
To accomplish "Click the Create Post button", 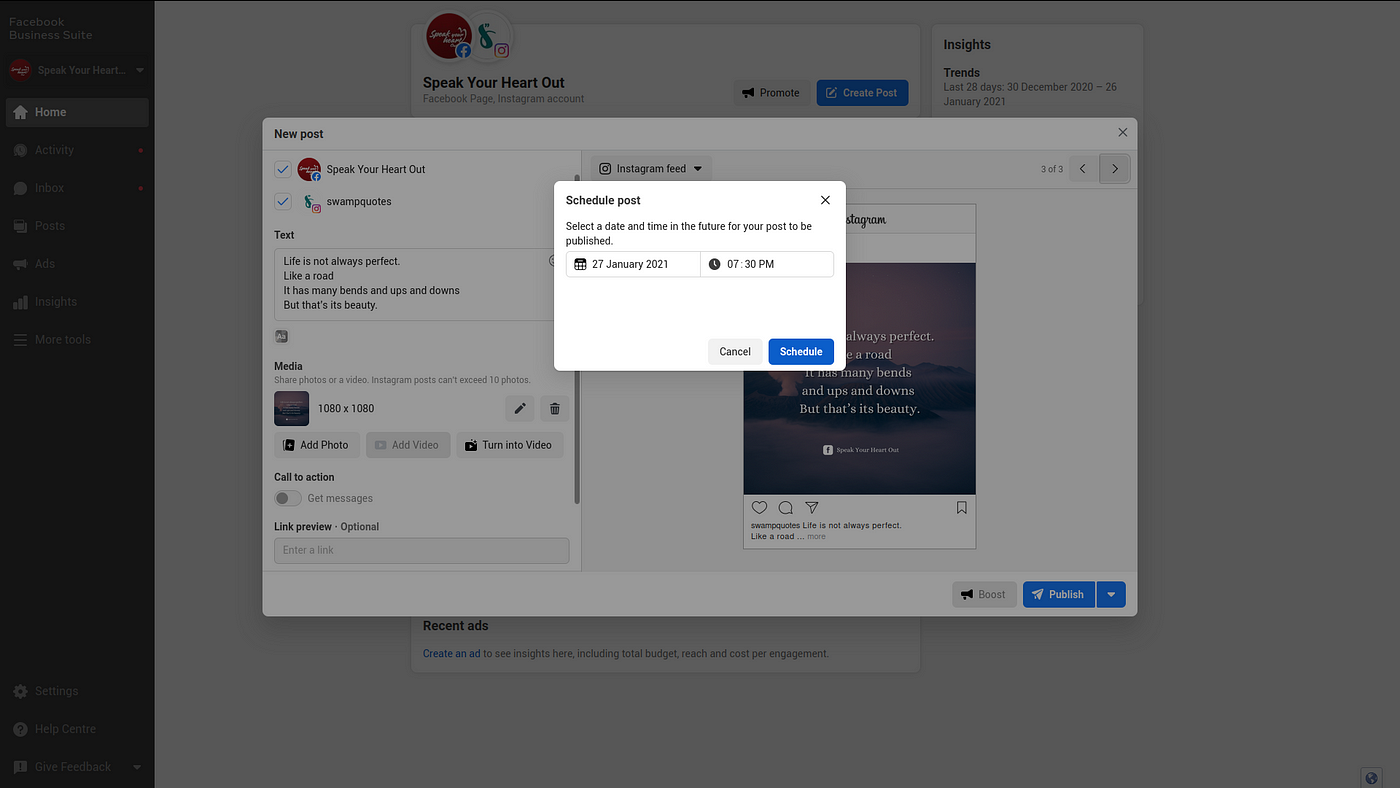I will [862, 93].
